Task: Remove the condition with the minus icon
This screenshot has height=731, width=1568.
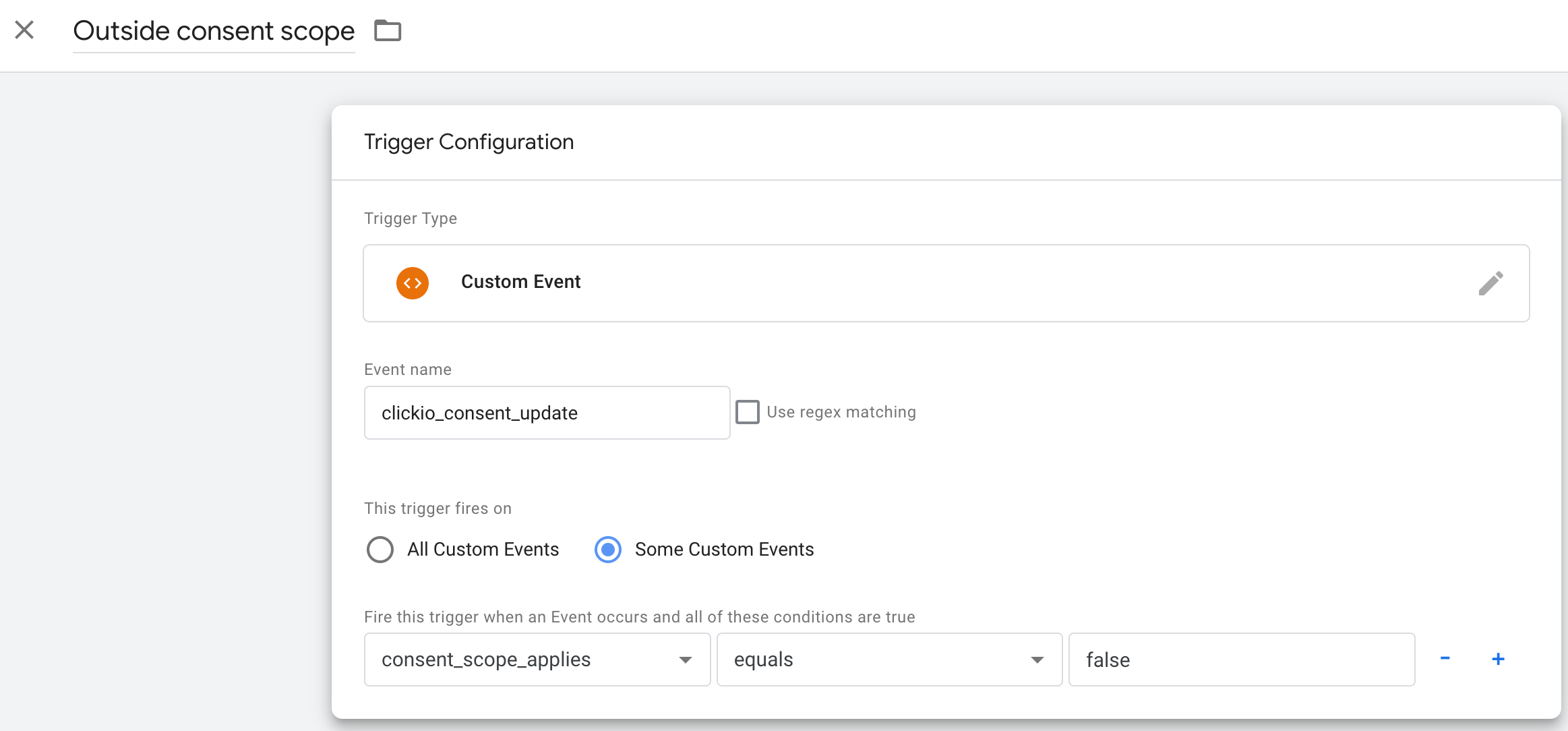Action: click(1445, 658)
